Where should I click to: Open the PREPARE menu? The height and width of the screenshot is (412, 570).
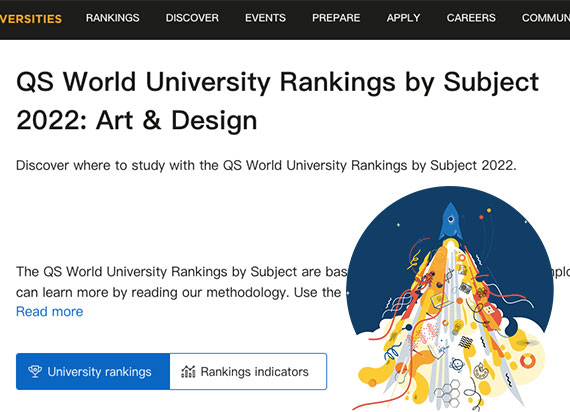(x=336, y=18)
